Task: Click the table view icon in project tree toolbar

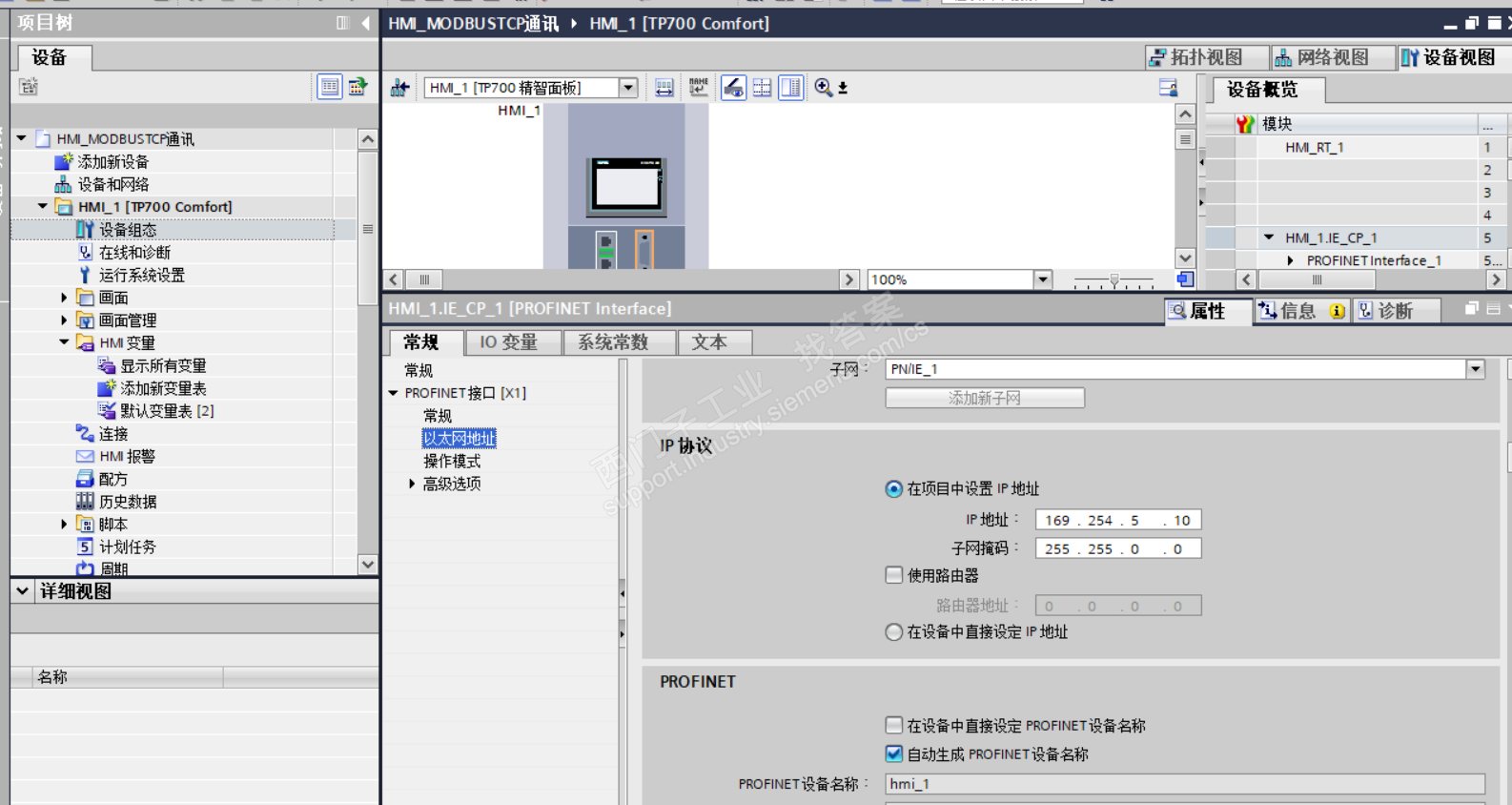Action: 330,87
